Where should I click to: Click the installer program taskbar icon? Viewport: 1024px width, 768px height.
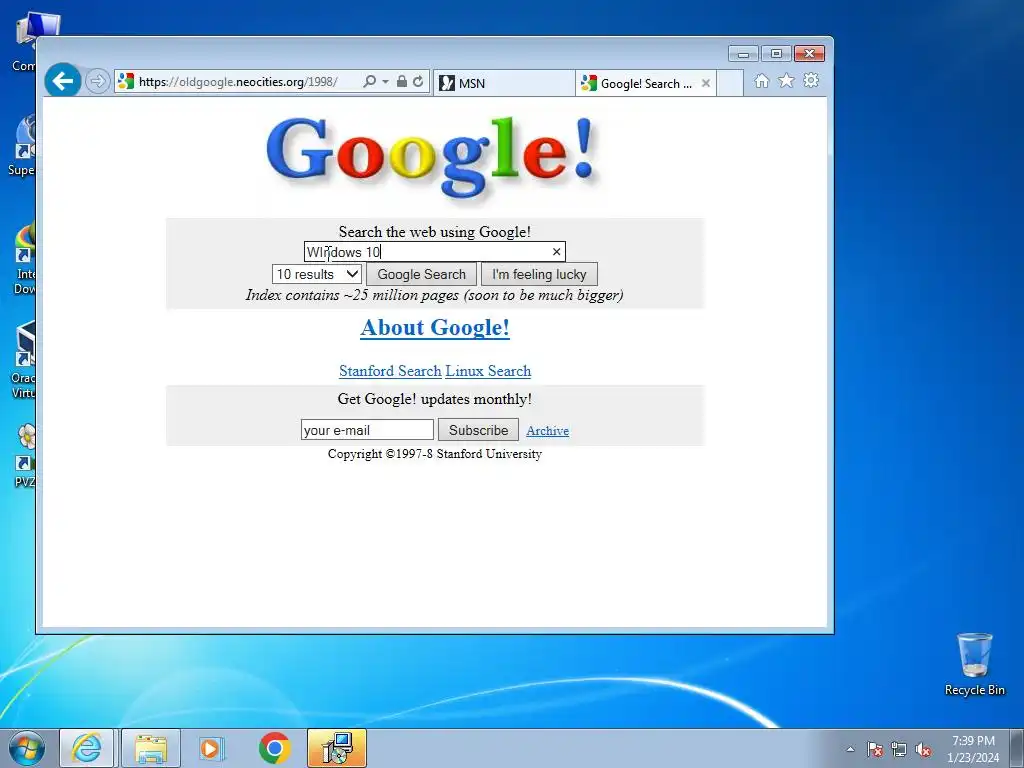[x=337, y=748]
